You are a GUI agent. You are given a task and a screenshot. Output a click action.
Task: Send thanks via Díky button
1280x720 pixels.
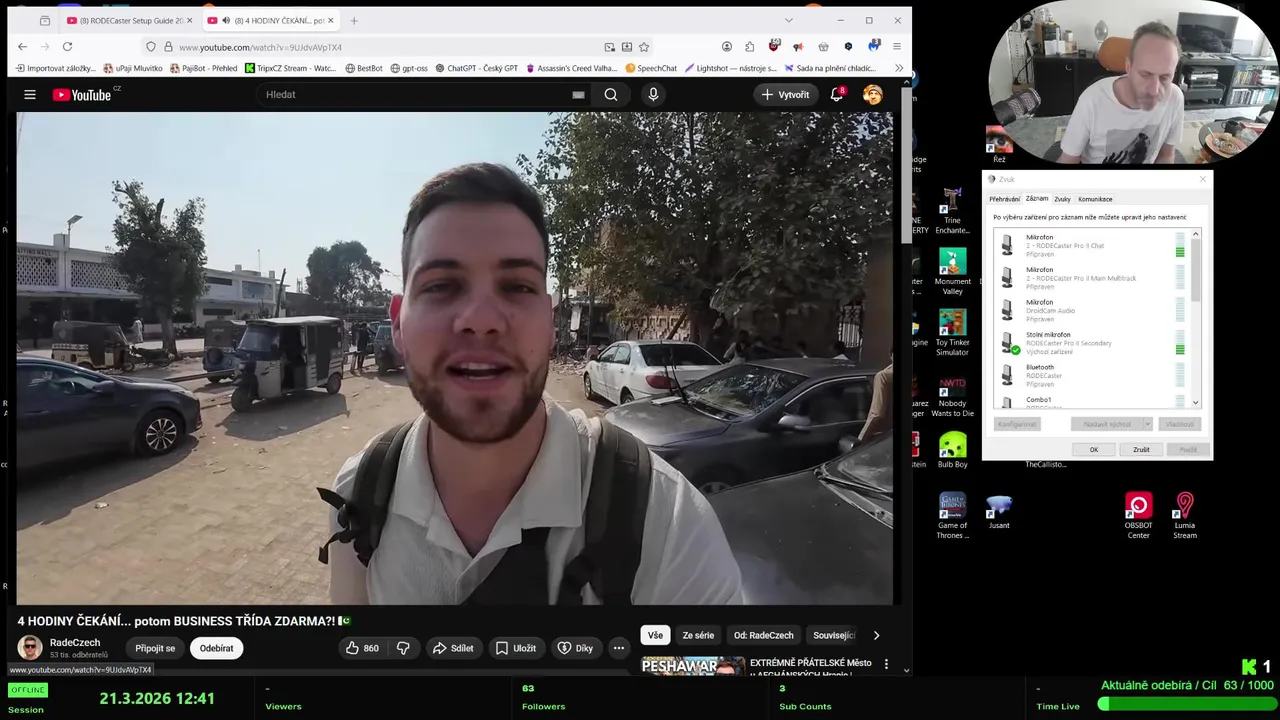[575, 648]
